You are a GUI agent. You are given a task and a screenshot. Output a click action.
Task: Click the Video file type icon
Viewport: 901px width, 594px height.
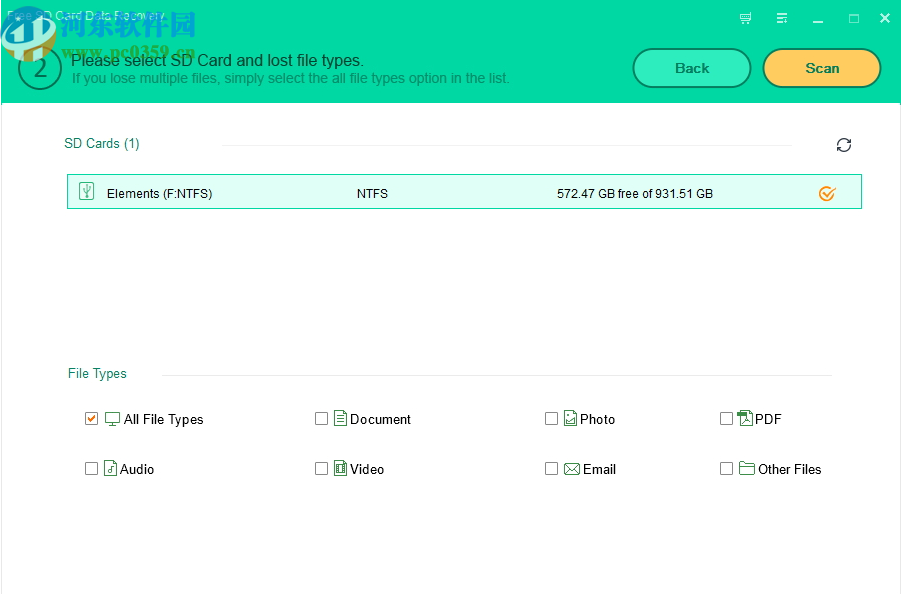pos(340,468)
